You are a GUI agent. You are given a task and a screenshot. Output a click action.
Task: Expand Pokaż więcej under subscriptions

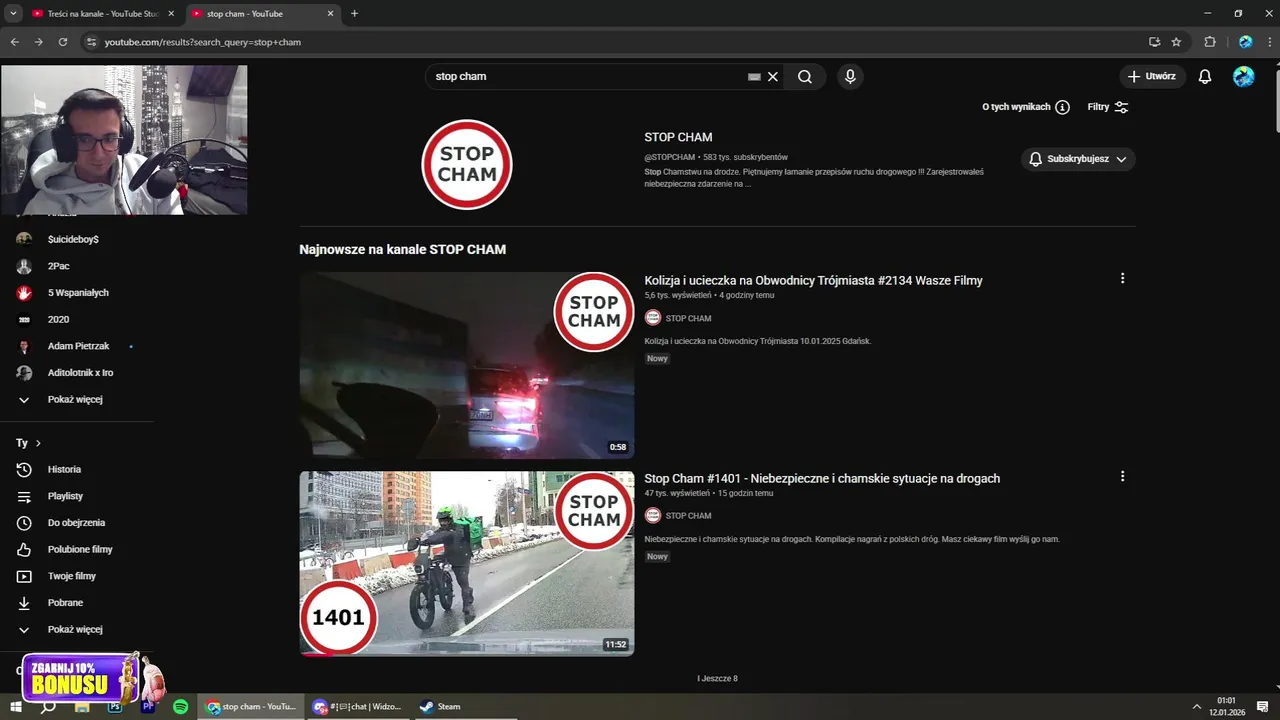click(75, 399)
